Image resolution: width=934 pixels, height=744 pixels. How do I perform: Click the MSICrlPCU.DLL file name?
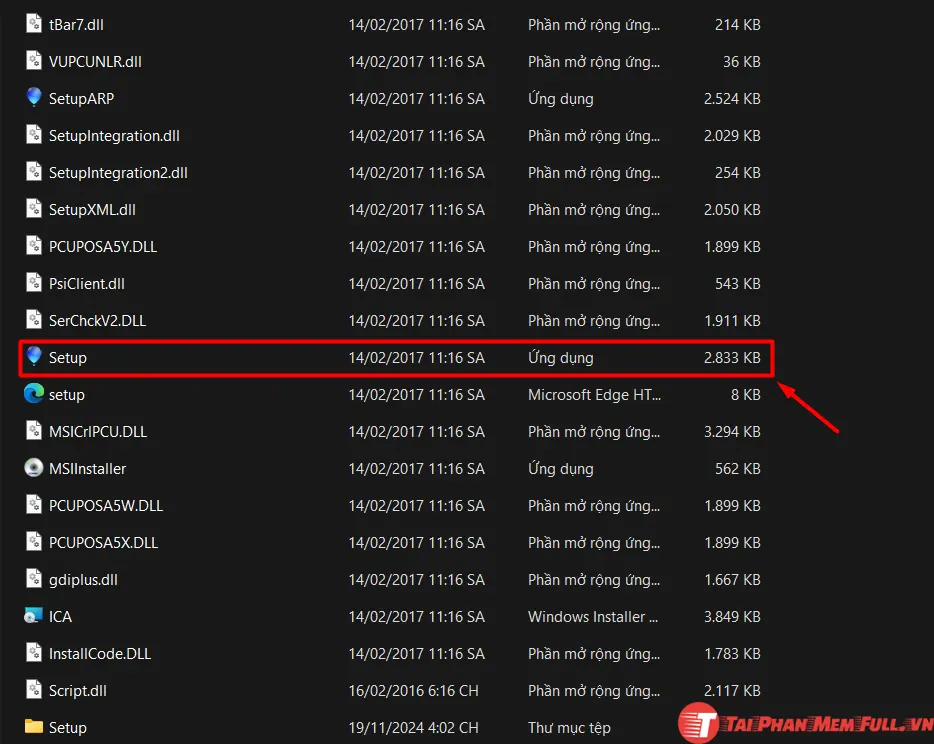97,431
